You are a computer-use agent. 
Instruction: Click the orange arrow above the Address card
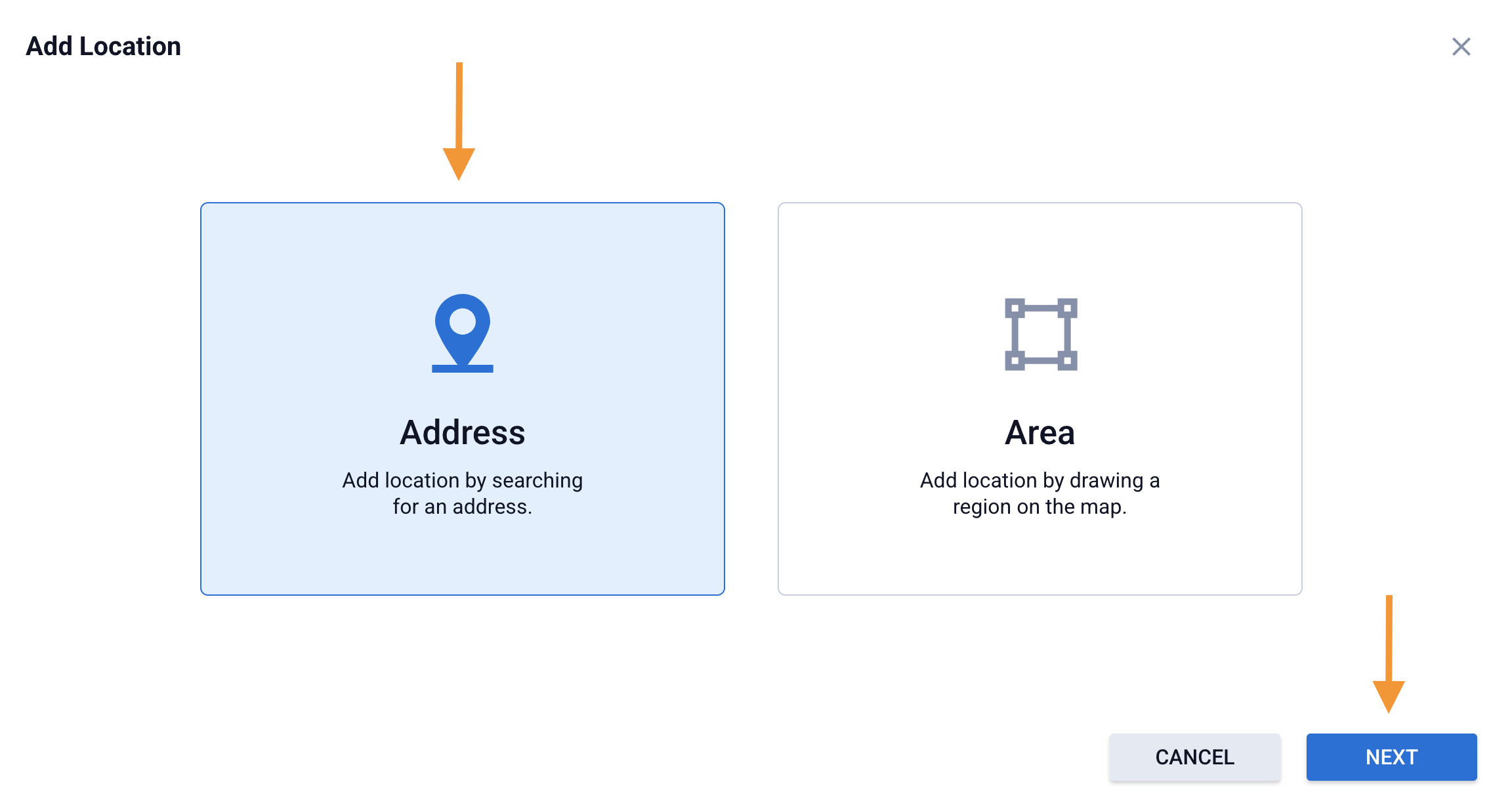coord(459,121)
